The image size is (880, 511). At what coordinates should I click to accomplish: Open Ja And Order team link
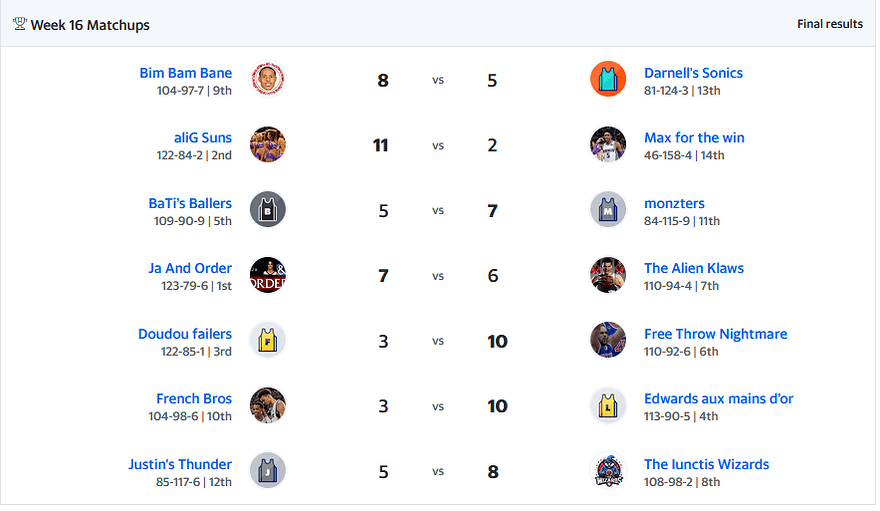click(190, 268)
